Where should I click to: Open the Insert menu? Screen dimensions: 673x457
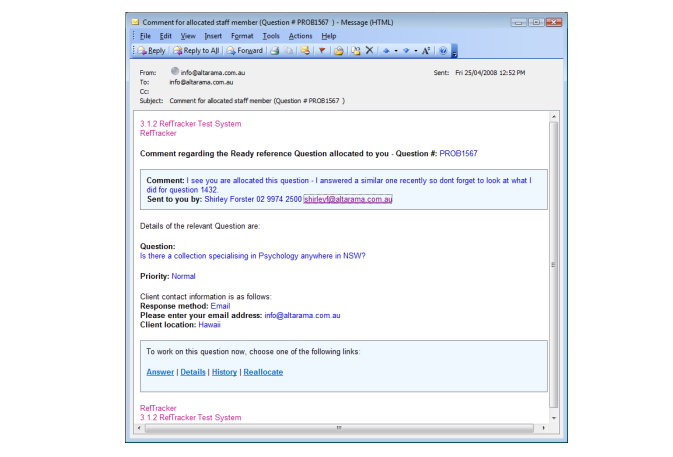tap(213, 36)
